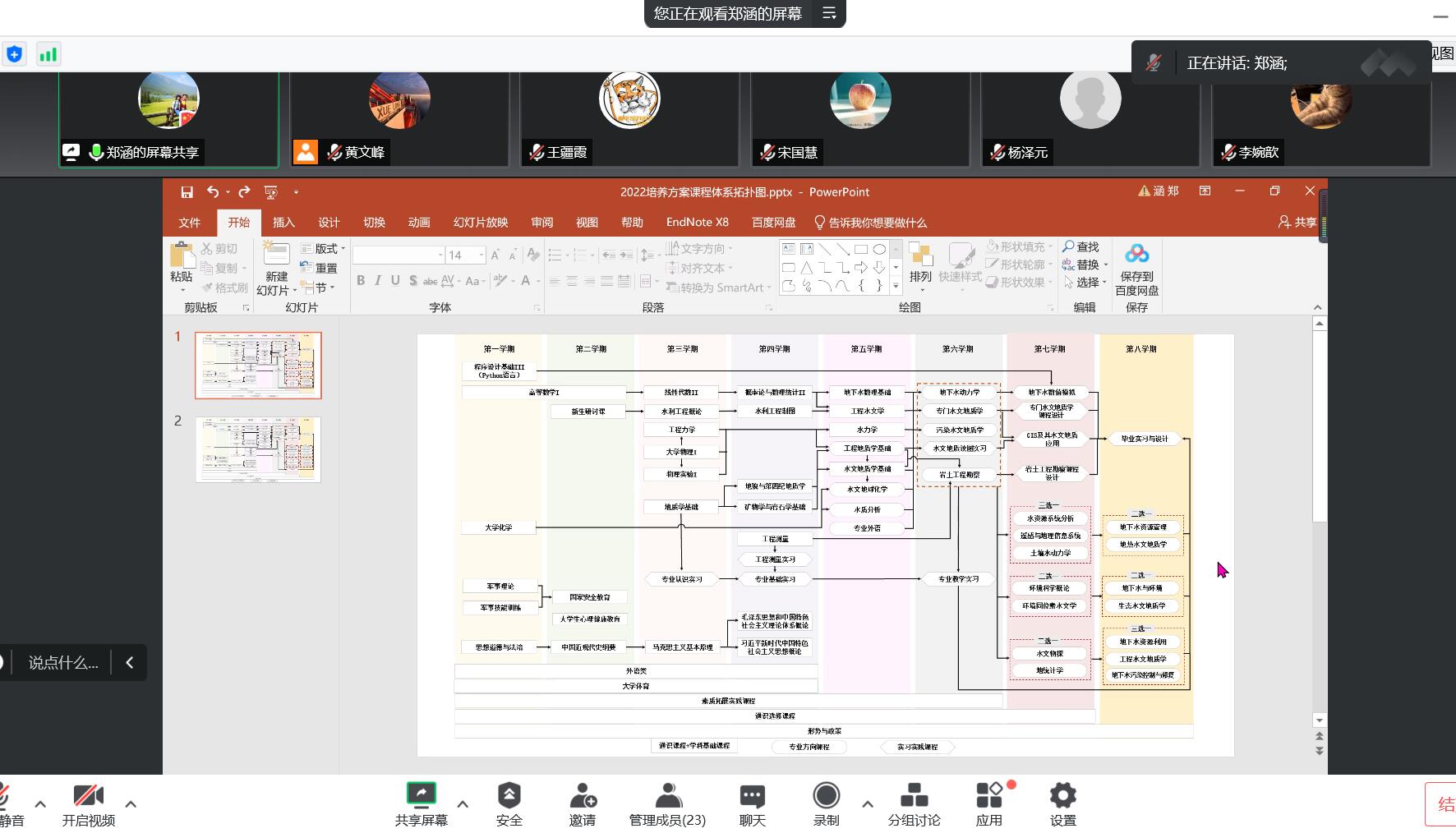This screenshot has width=1456, height=833.
Task: Toggle the Start Video camera button
Action: 88,795
